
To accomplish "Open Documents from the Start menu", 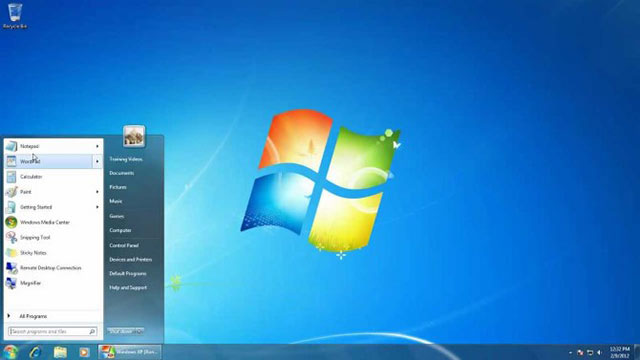I will click(x=122, y=173).
